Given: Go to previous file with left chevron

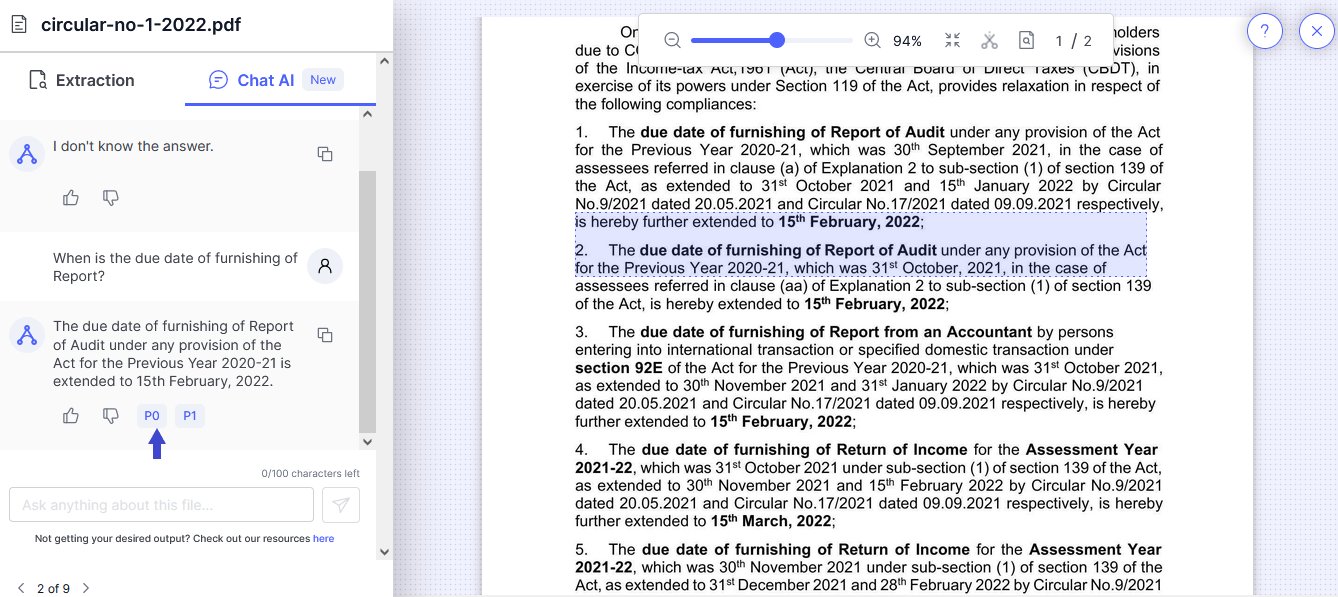Looking at the screenshot, I should click(x=21, y=588).
